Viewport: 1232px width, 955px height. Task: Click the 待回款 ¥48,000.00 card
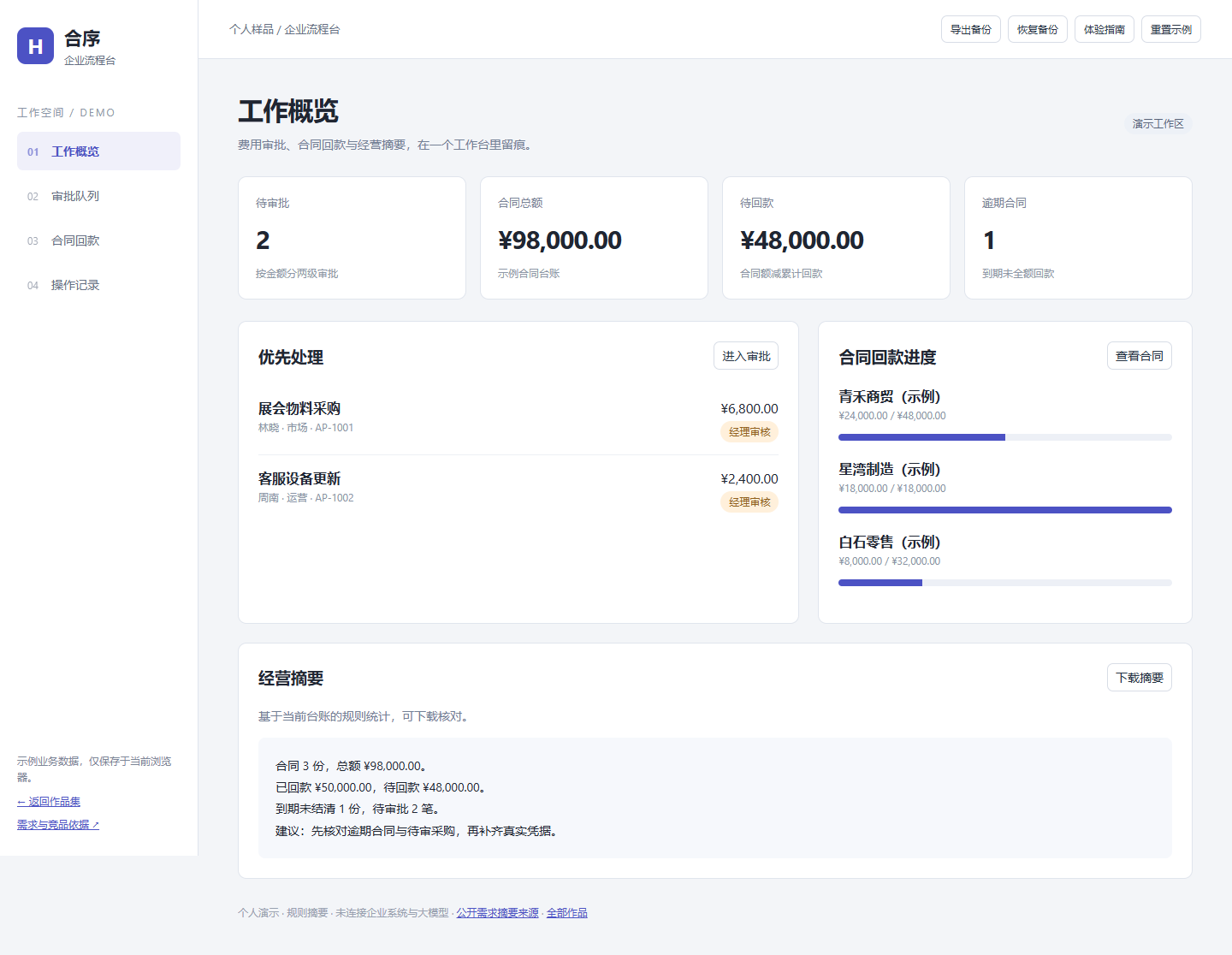(x=836, y=238)
